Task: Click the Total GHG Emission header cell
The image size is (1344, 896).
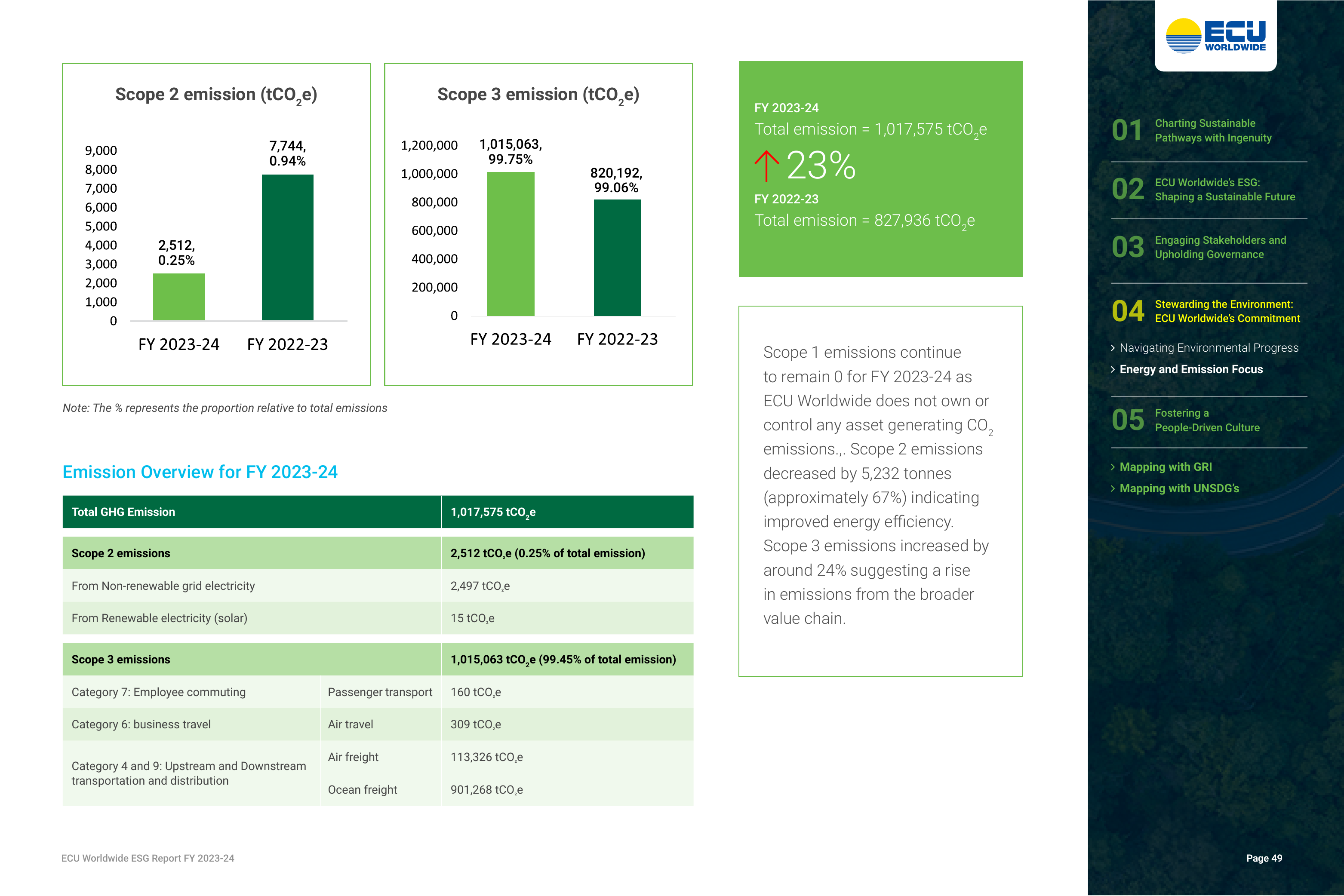Action: pyautogui.click(x=252, y=512)
